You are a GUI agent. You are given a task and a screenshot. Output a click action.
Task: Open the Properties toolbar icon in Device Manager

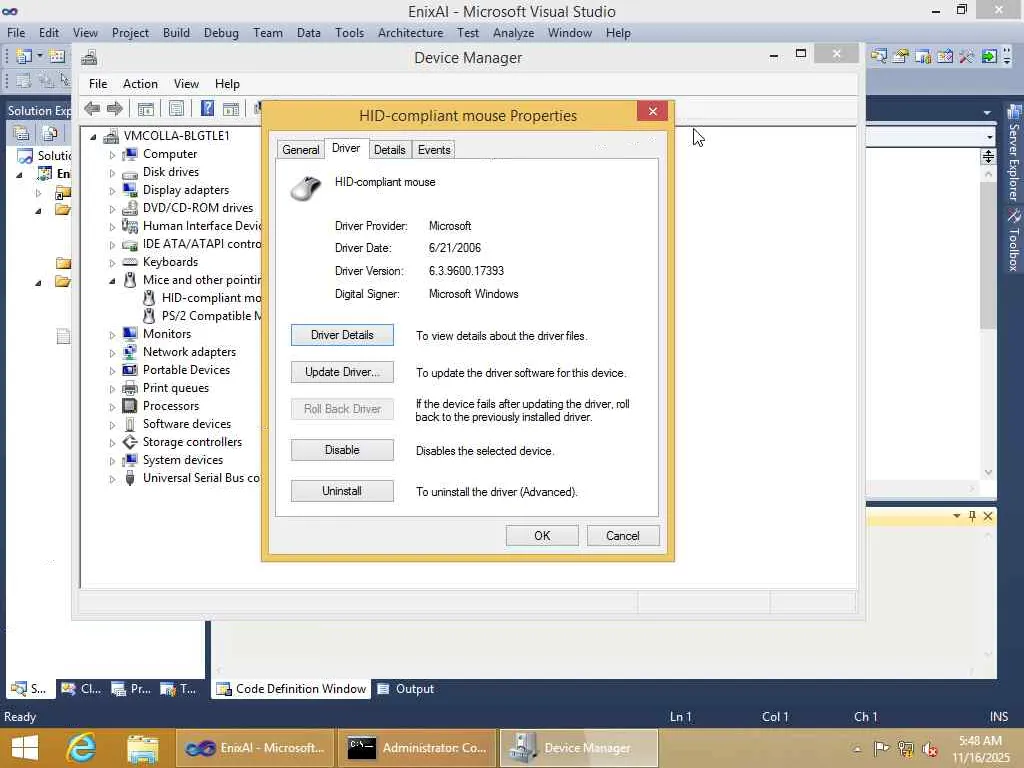click(176, 108)
